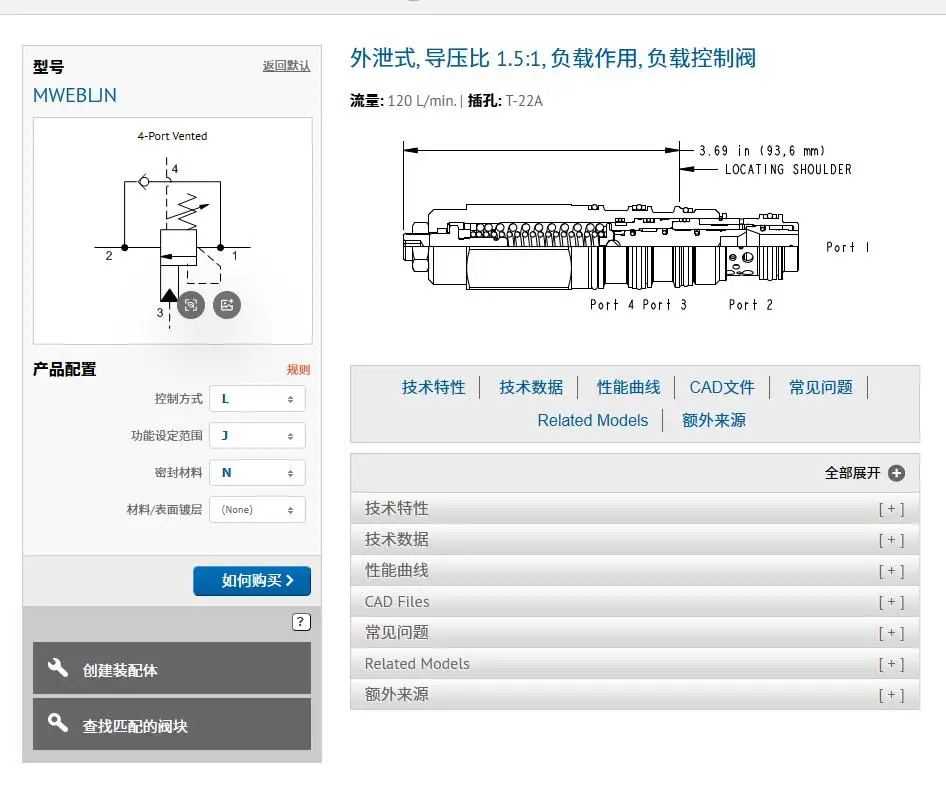Open the 规则 link
Viewport: 946px width, 792px height.
pos(298,370)
